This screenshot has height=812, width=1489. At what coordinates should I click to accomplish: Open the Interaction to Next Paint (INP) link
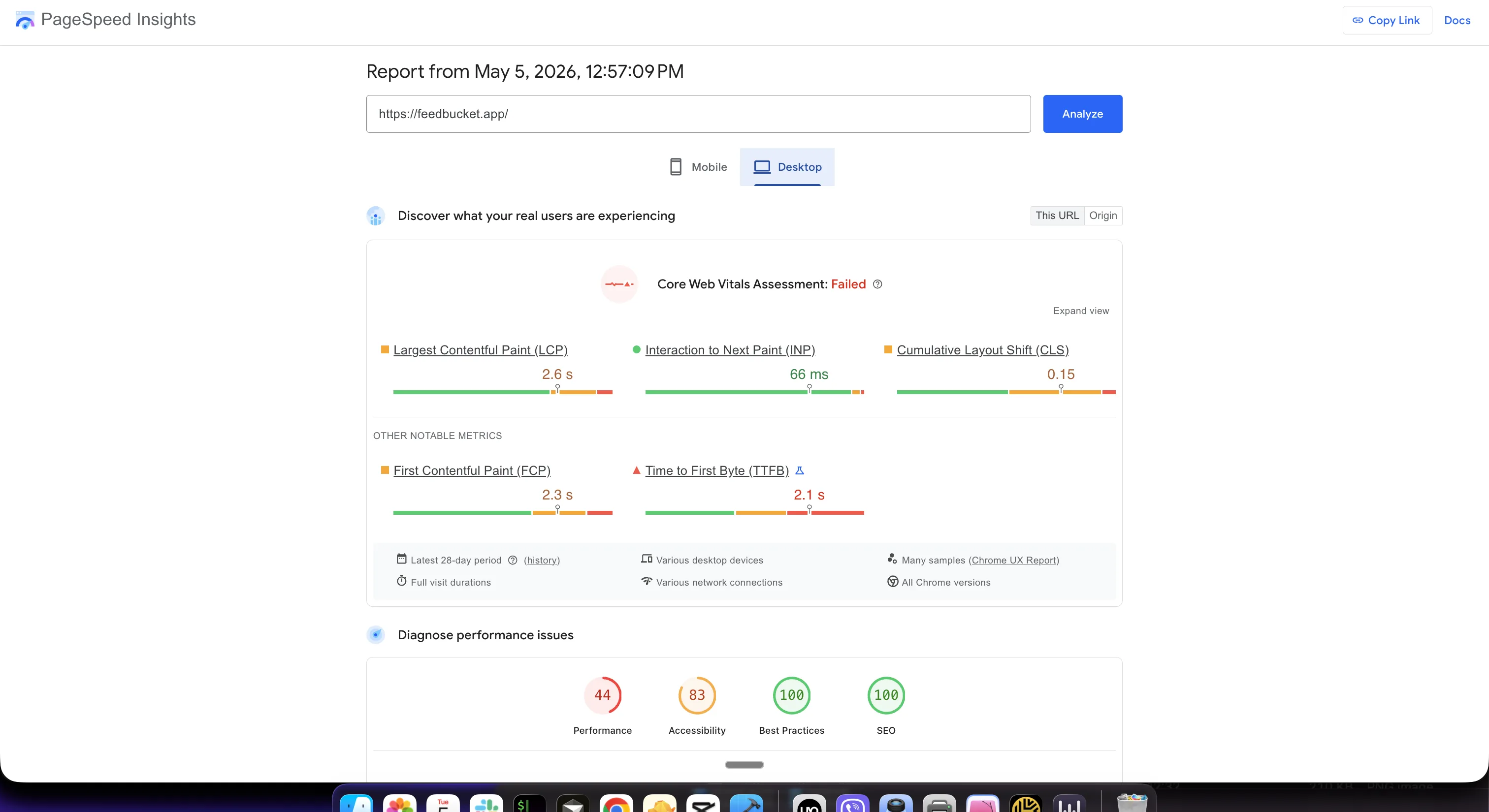click(x=730, y=350)
